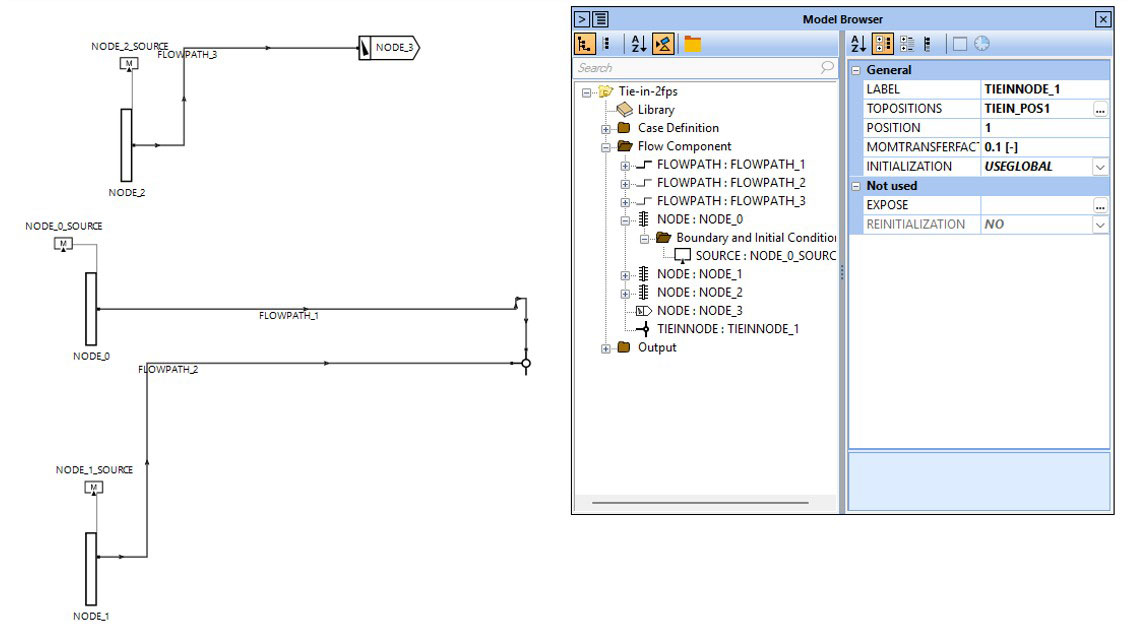Image resolution: width=1128 pixels, height=632 pixels.
Task: Click the ellipsis button for TOPOSITIONS
Action: [x=1100, y=109]
